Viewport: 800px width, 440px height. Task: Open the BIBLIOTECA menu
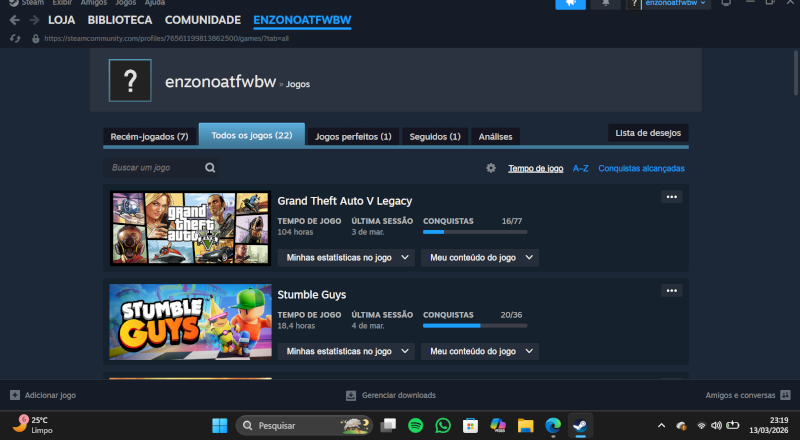(120, 20)
